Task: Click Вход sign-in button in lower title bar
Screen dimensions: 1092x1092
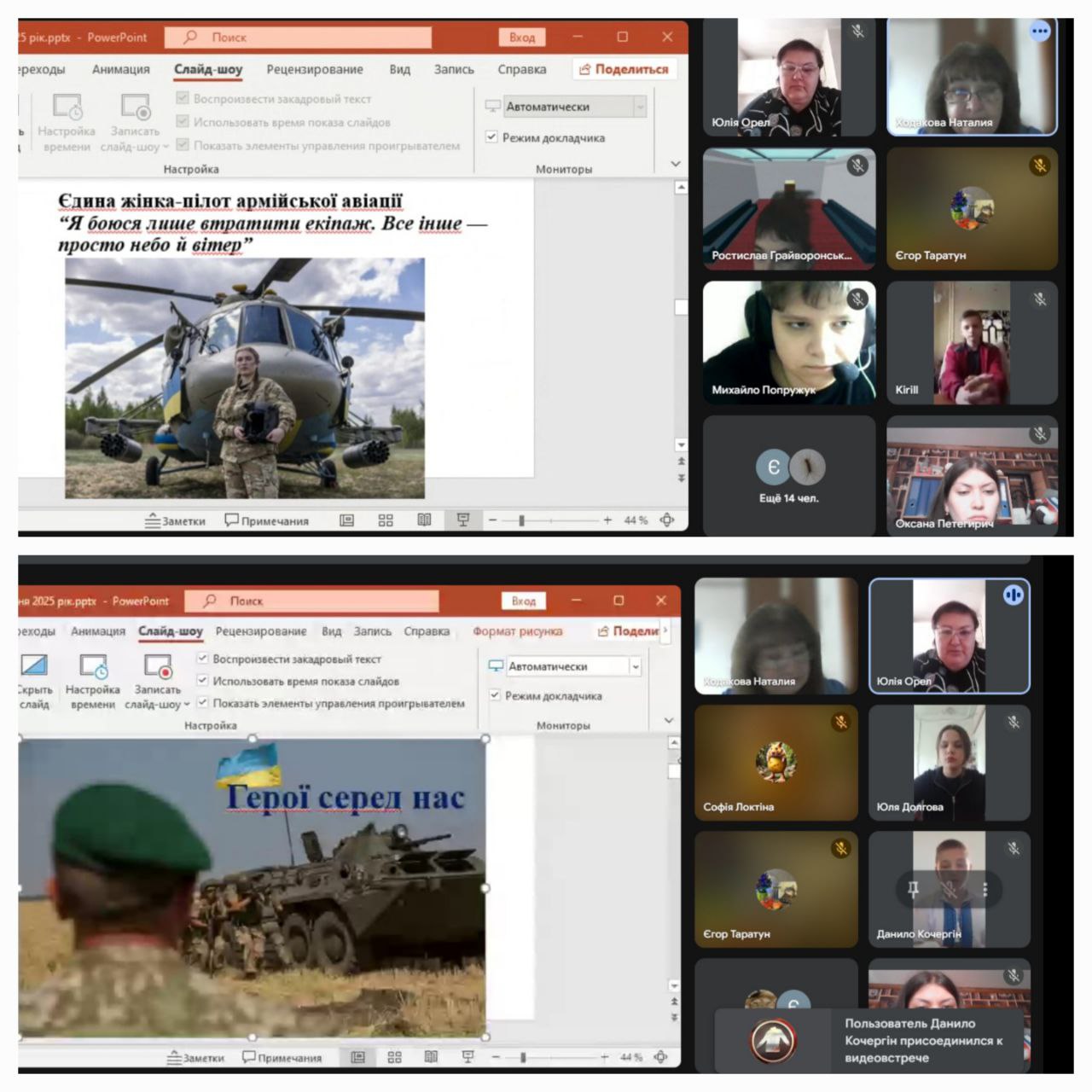Action: coord(523,601)
